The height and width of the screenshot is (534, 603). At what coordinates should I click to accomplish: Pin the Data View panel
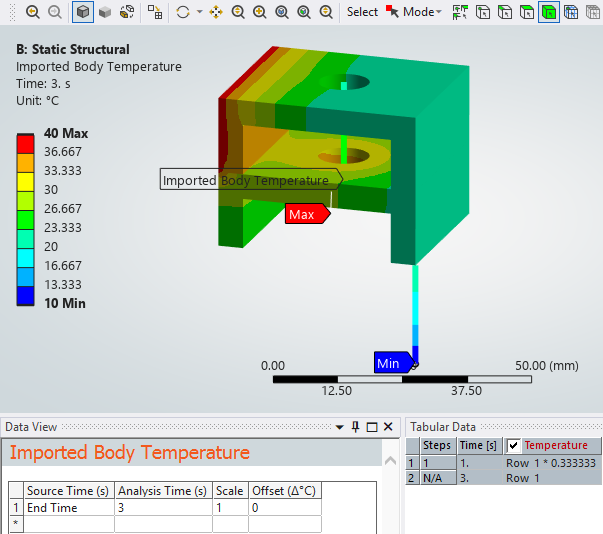355,427
